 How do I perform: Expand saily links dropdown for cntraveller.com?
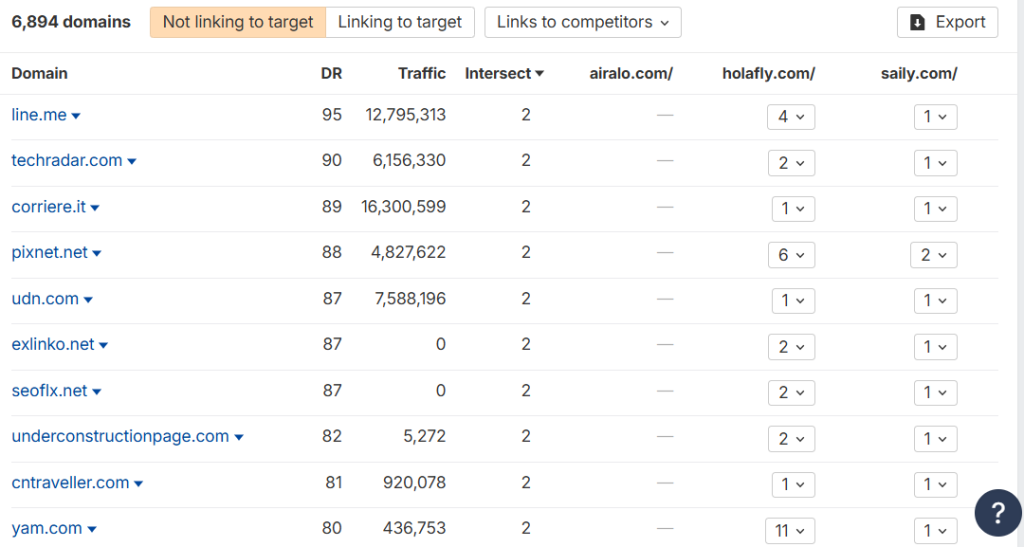pyautogui.click(x=935, y=485)
